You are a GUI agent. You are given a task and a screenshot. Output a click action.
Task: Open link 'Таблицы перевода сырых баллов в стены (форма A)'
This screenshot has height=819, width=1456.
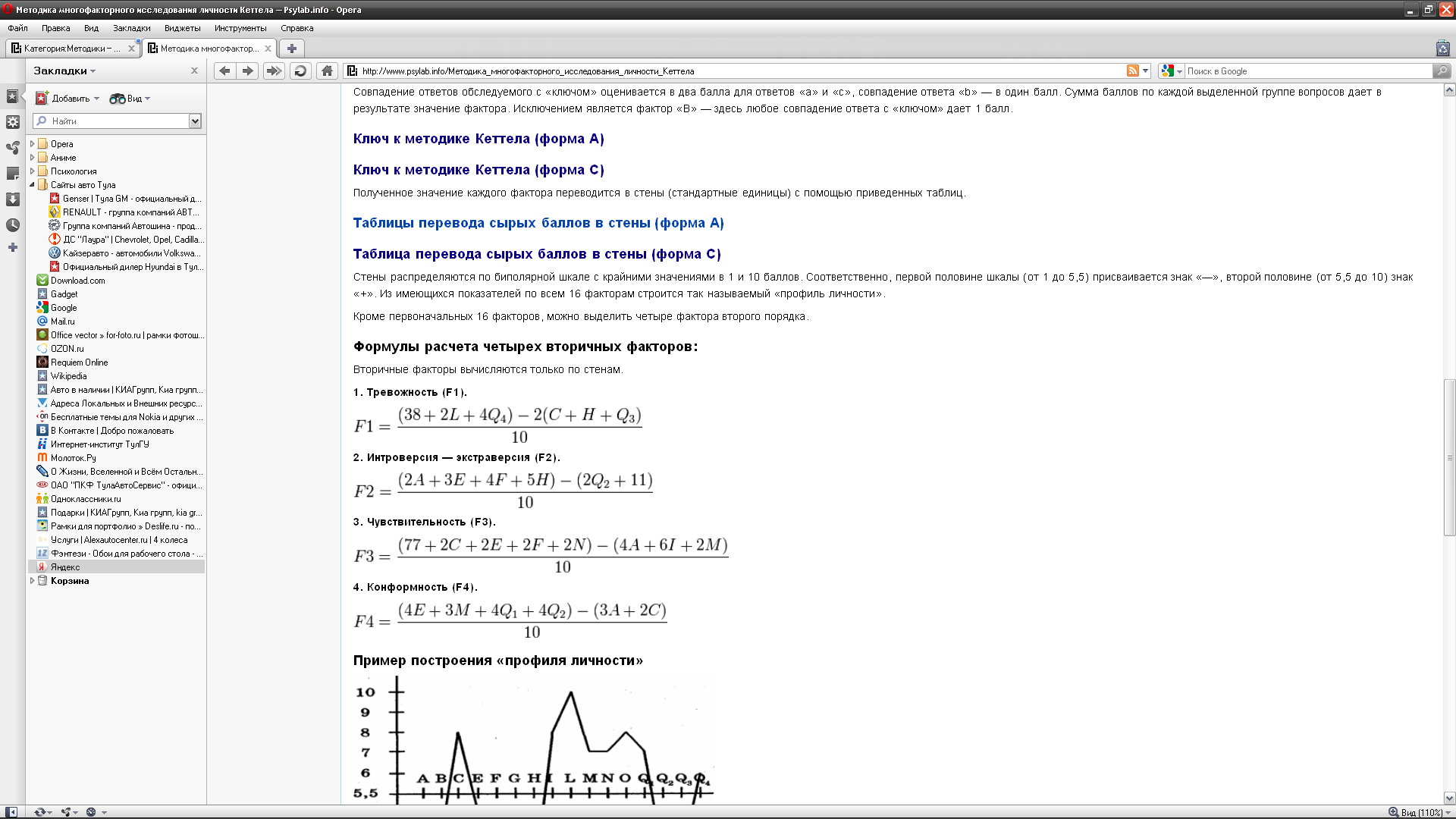pos(538,223)
